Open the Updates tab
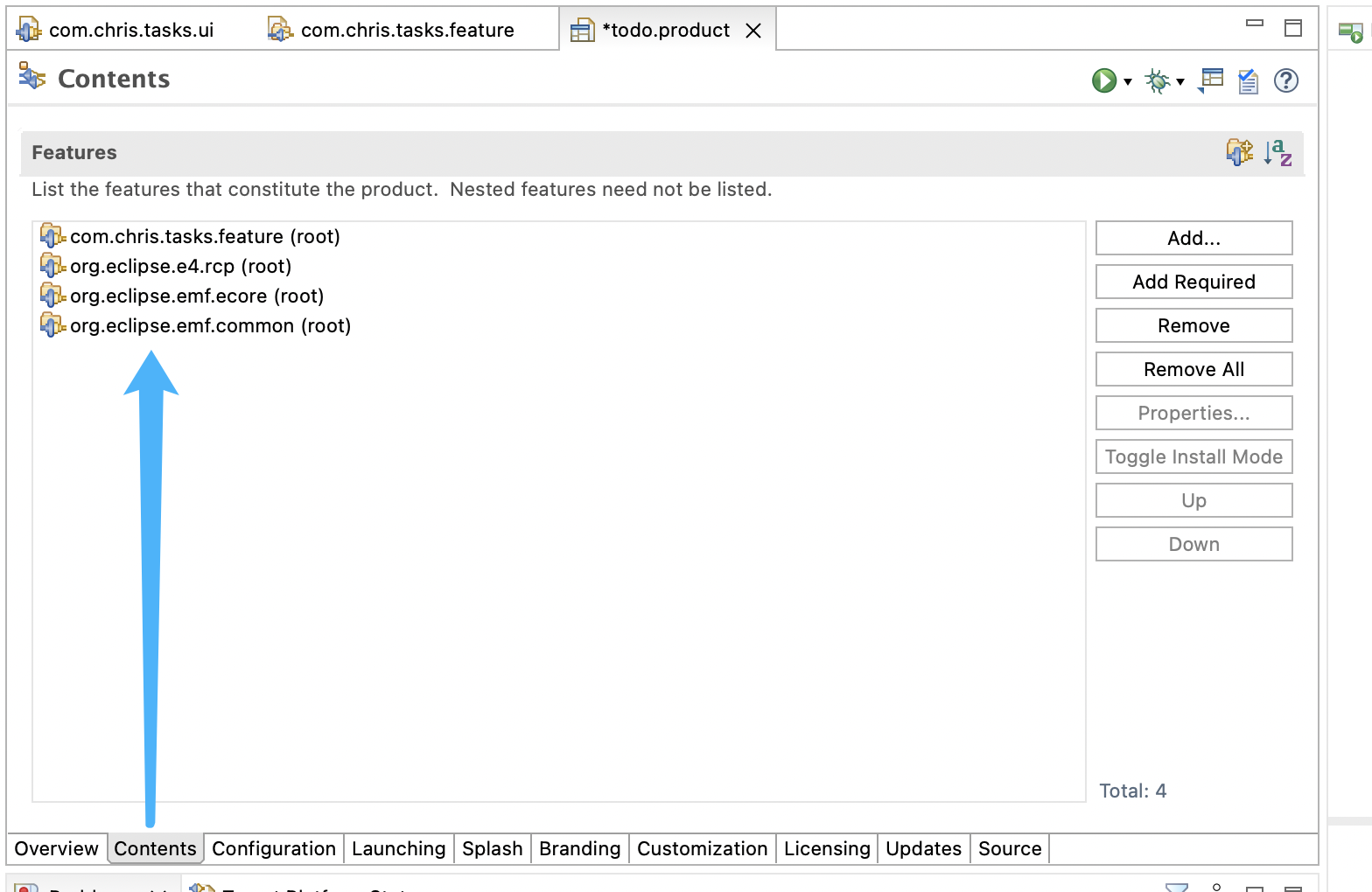The height and width of the screenshot is (892, 1372). tap(924, 848)
